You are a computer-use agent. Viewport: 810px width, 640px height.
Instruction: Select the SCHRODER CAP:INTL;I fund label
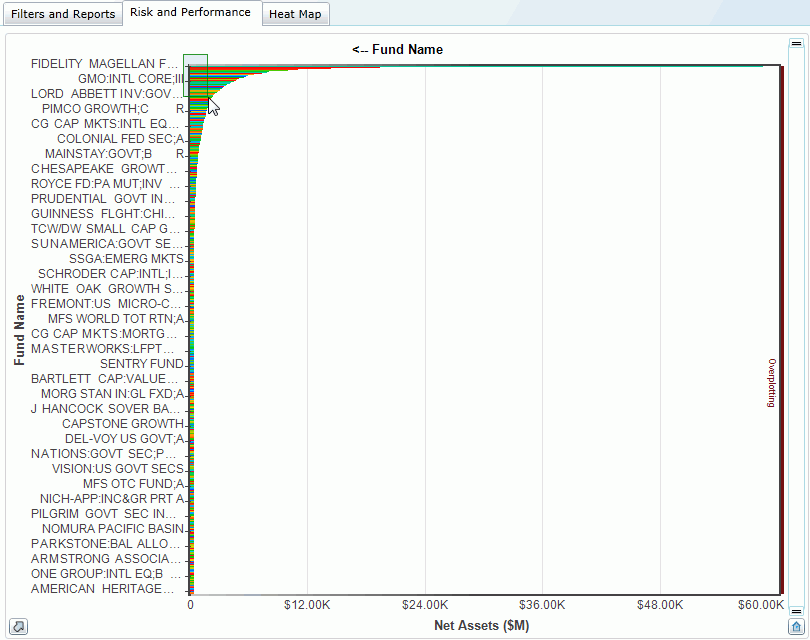coord(111,273)
